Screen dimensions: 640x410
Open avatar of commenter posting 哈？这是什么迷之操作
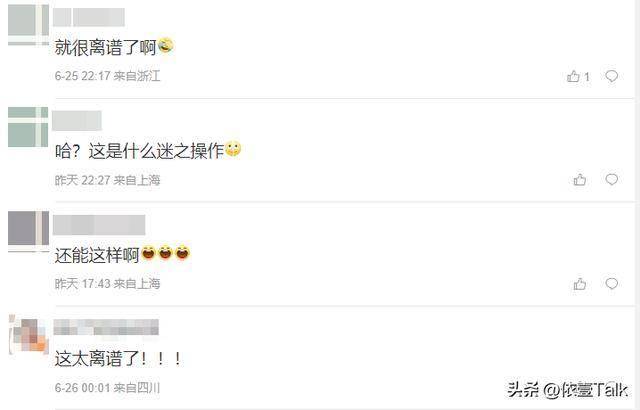tap(28, 127)
